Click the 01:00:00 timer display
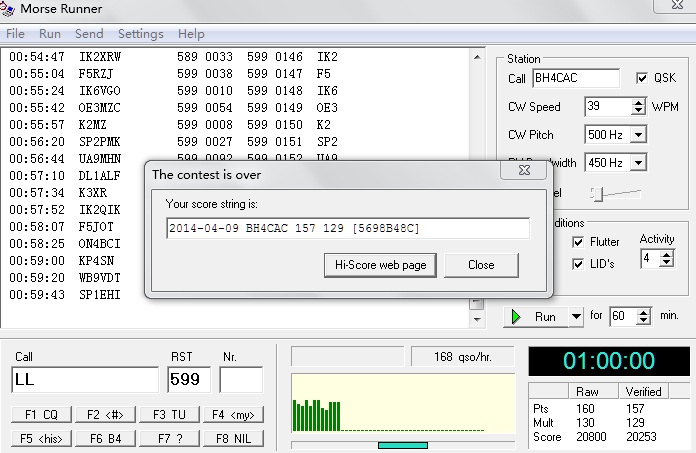Screen dimensions: 696x453 click(x=609, y=361)
